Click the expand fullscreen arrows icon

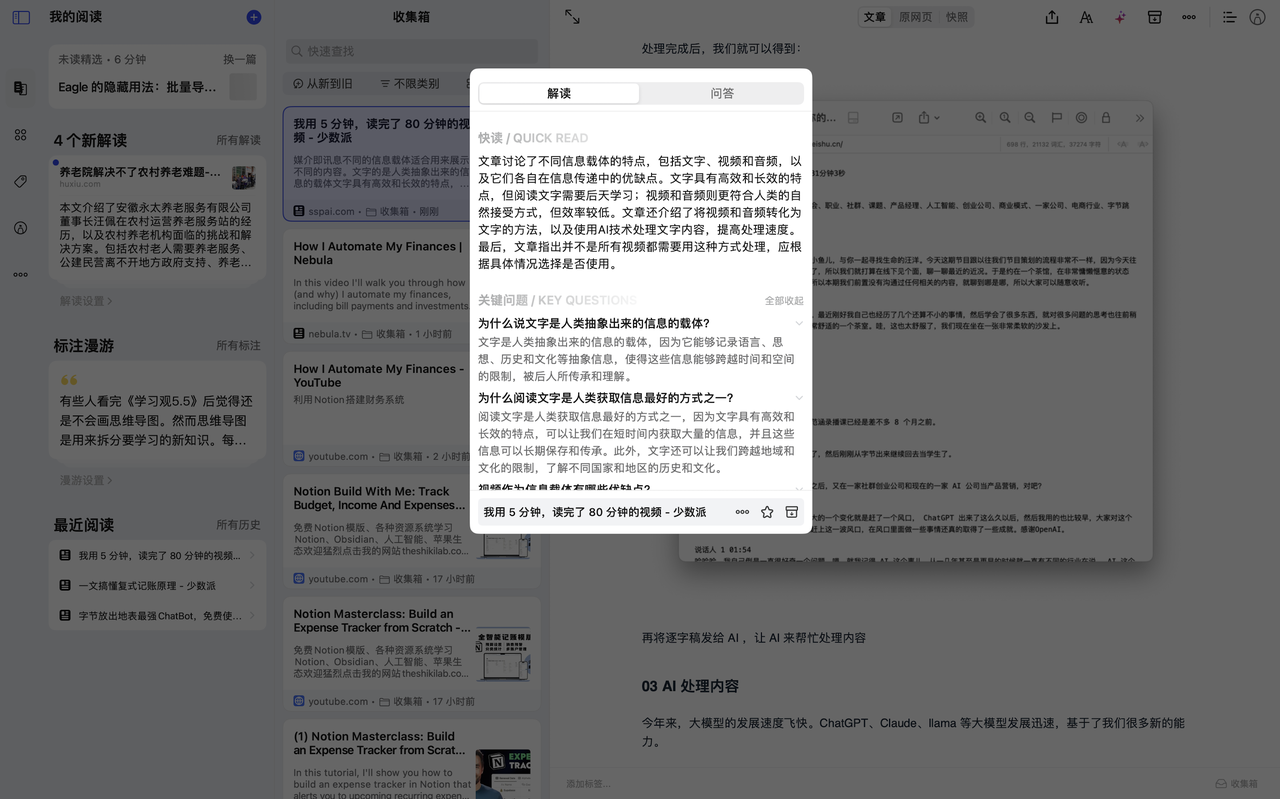click(x=572, y=17)
